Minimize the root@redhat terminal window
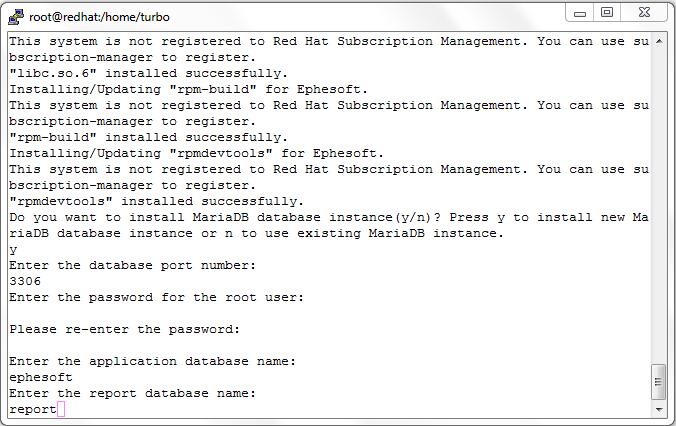This screenshot has width=676, height=426. pyautogui.click(x=580, y=13)
